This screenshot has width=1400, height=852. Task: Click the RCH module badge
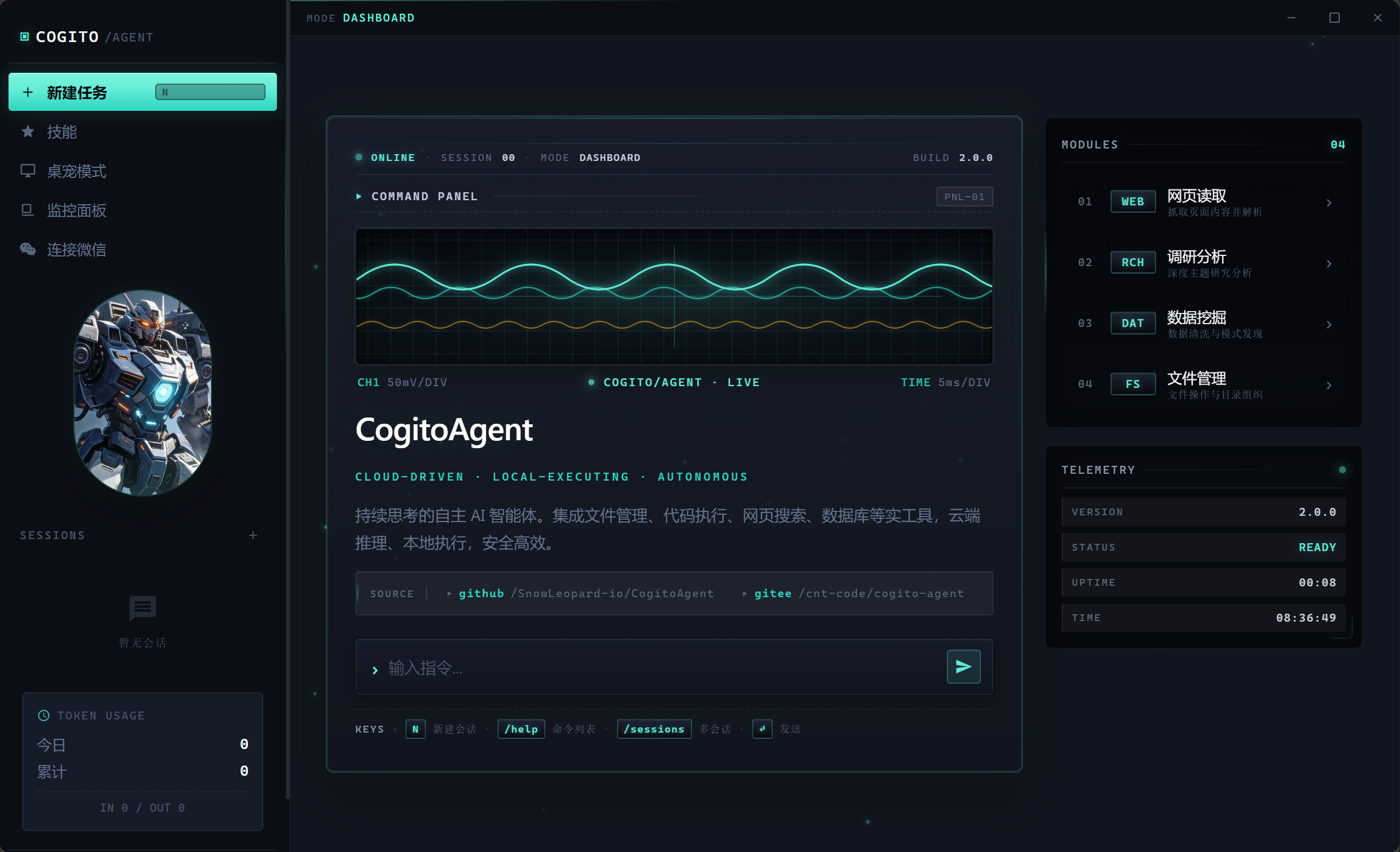click(x=1133, y=262)
